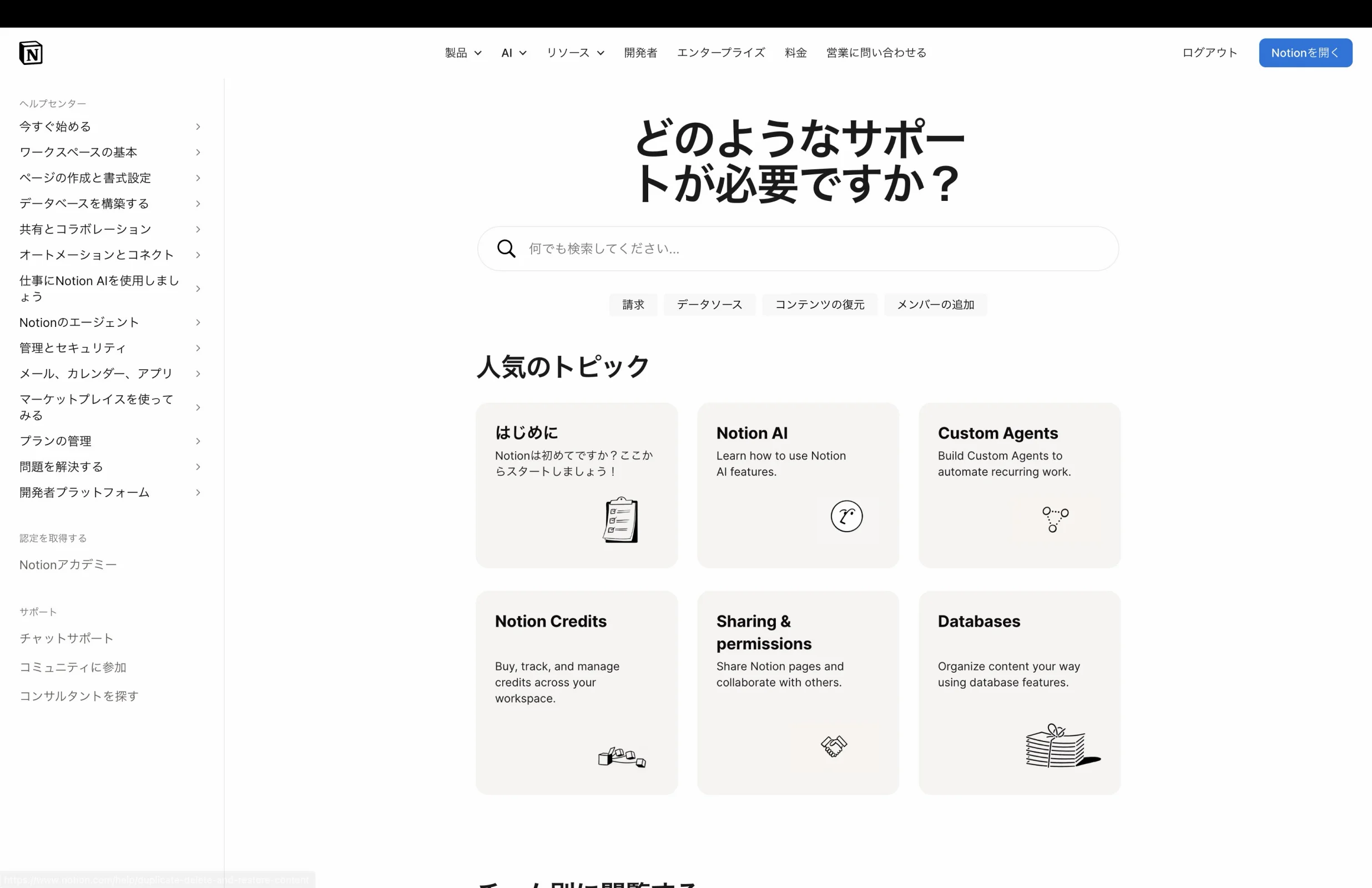
Task: Select the 請求 suggestion chip
Action: tap(633, 305)
